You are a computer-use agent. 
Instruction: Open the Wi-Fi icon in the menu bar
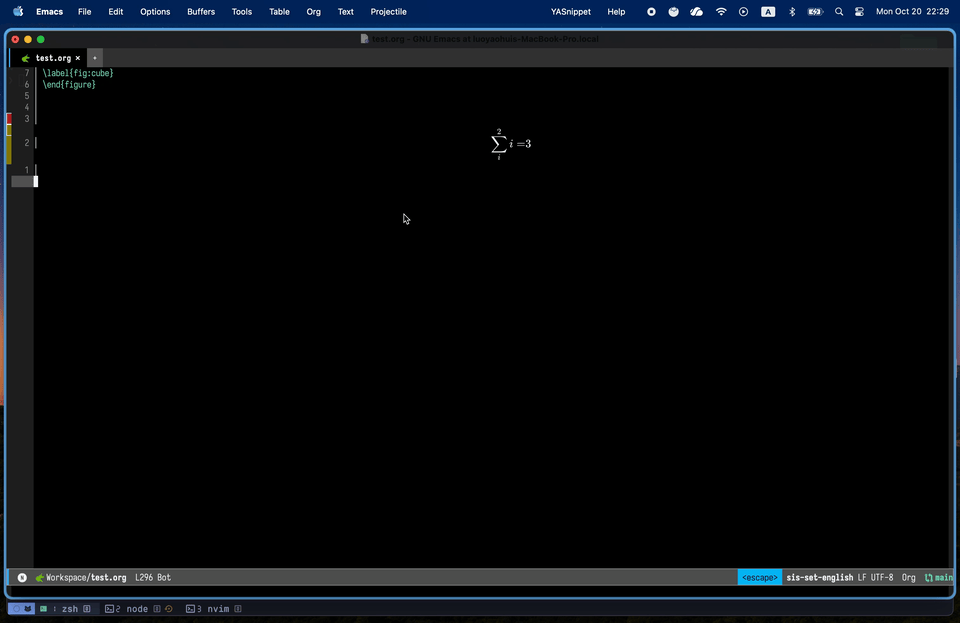[721, 11]
